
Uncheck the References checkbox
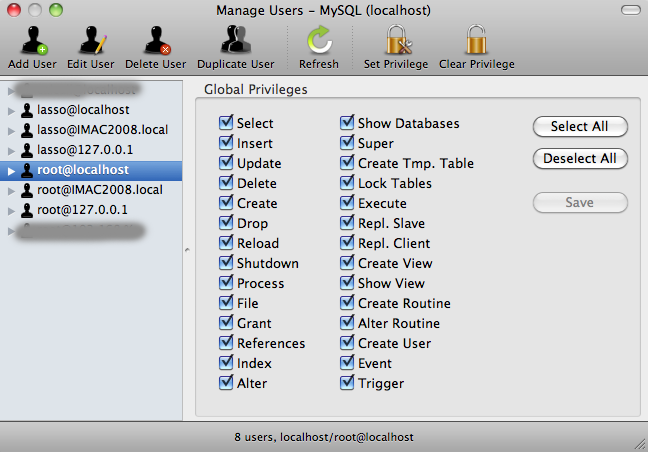tap(226, 343)
